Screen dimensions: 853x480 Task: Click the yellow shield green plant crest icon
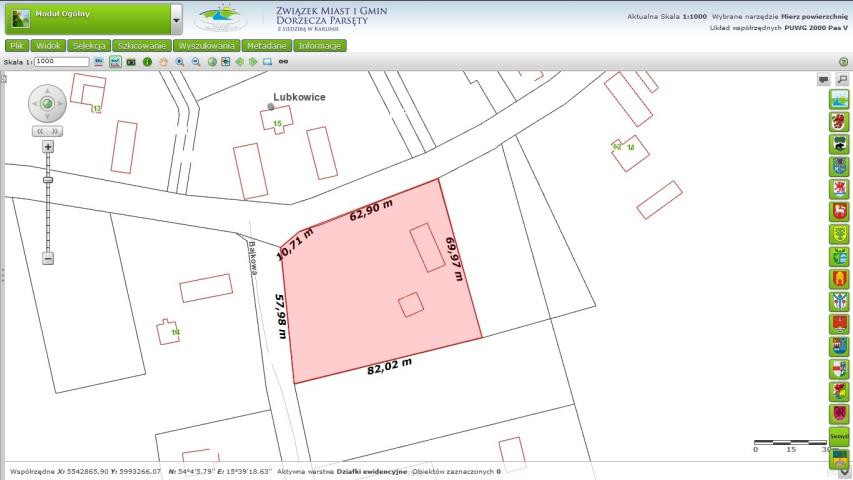[839, 235]
